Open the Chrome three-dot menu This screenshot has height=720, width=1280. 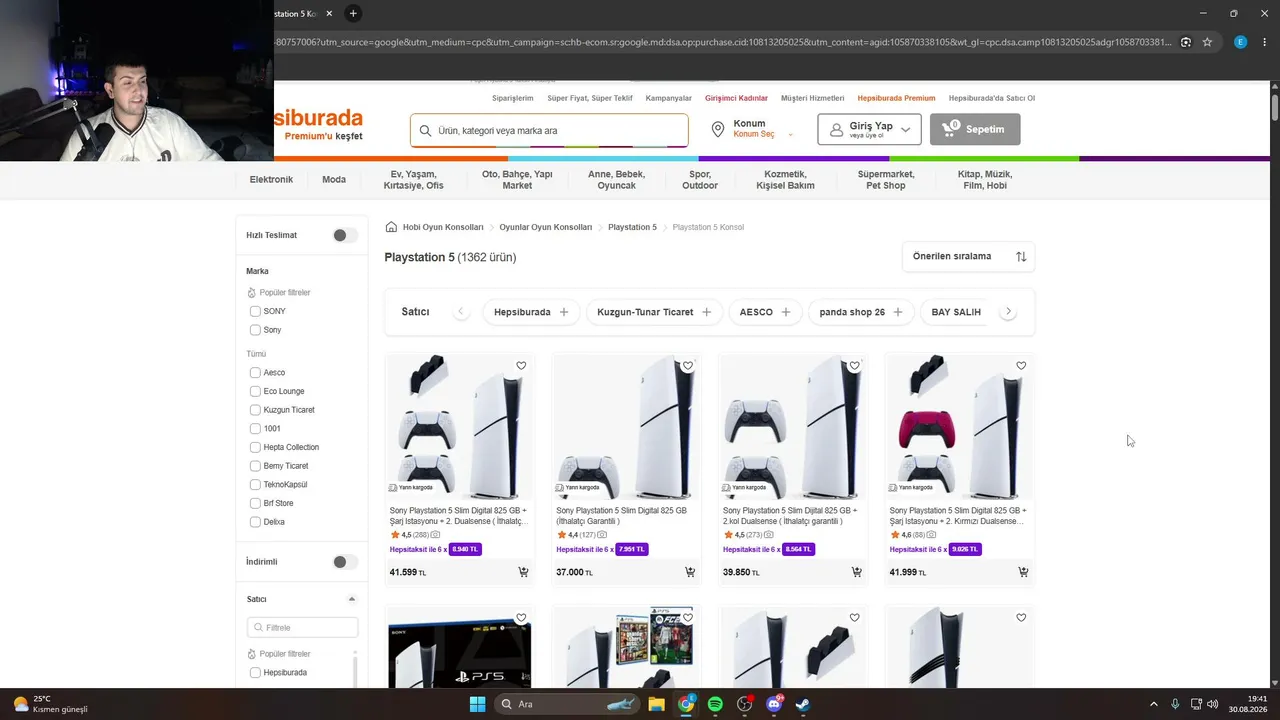[1264, 42]
